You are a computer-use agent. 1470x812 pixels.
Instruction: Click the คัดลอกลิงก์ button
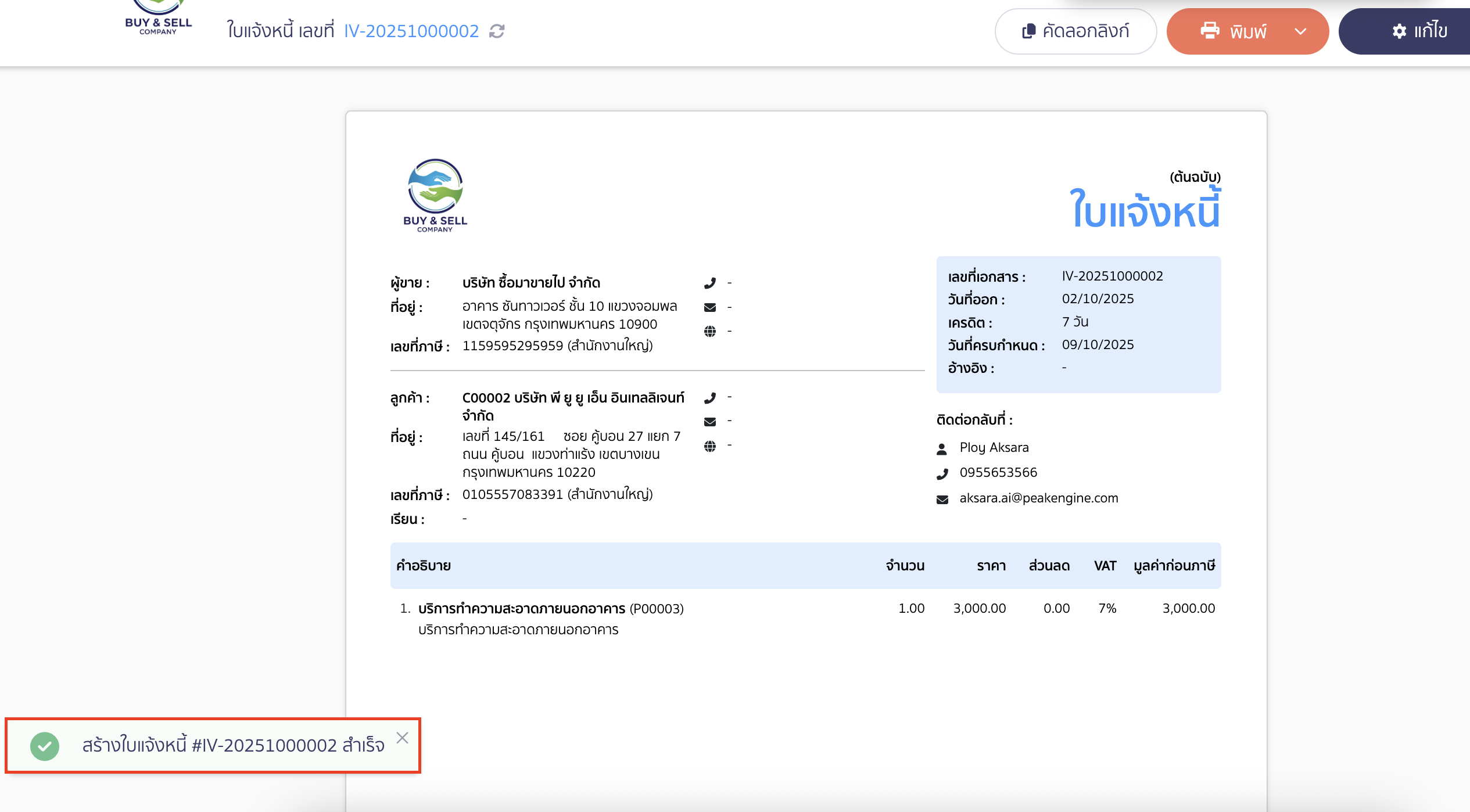coord(1075,31)
